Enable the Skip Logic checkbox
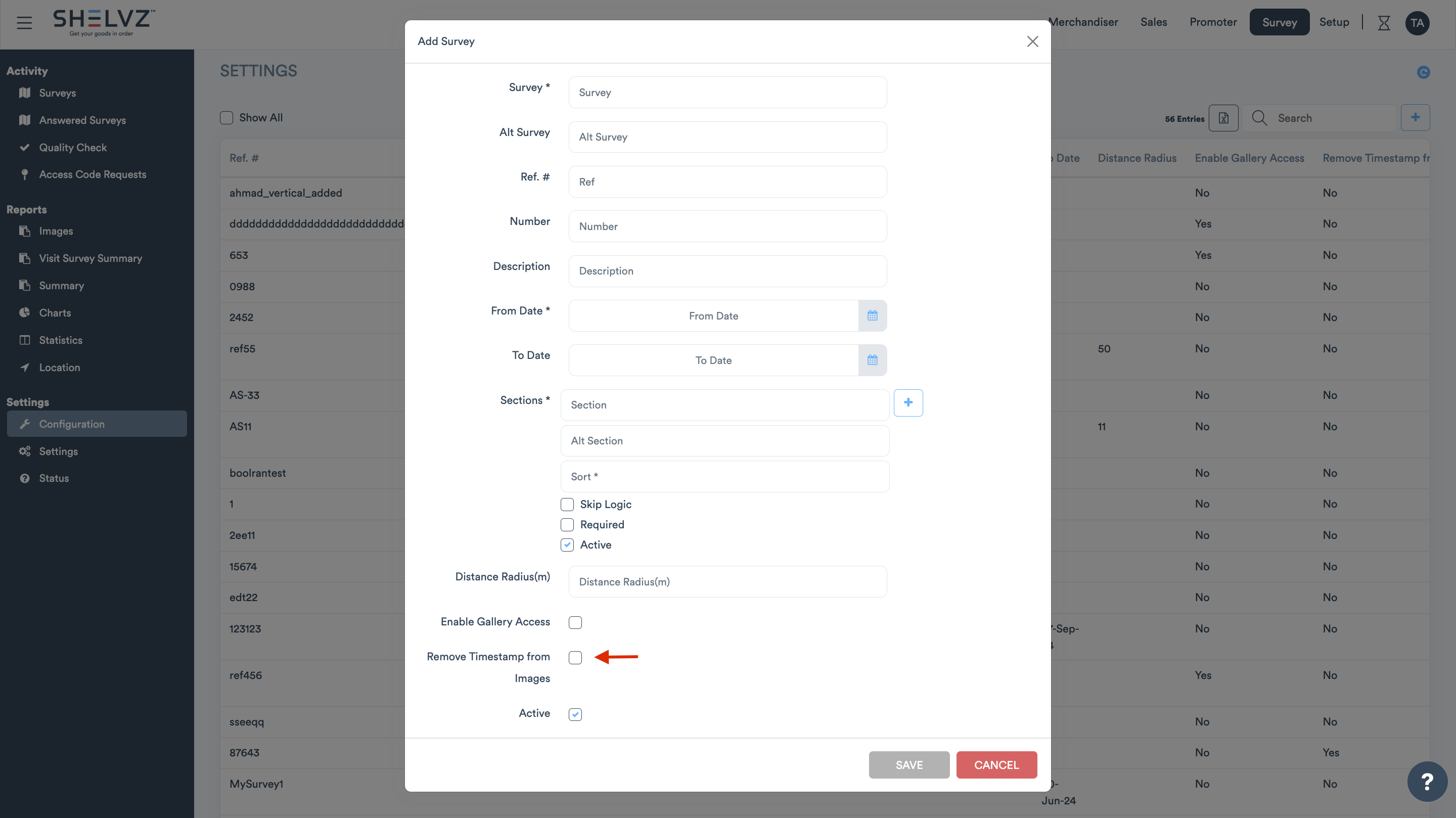Image resolution: width=1456 pixels, height=818 pixels. (x=567, y=504)
